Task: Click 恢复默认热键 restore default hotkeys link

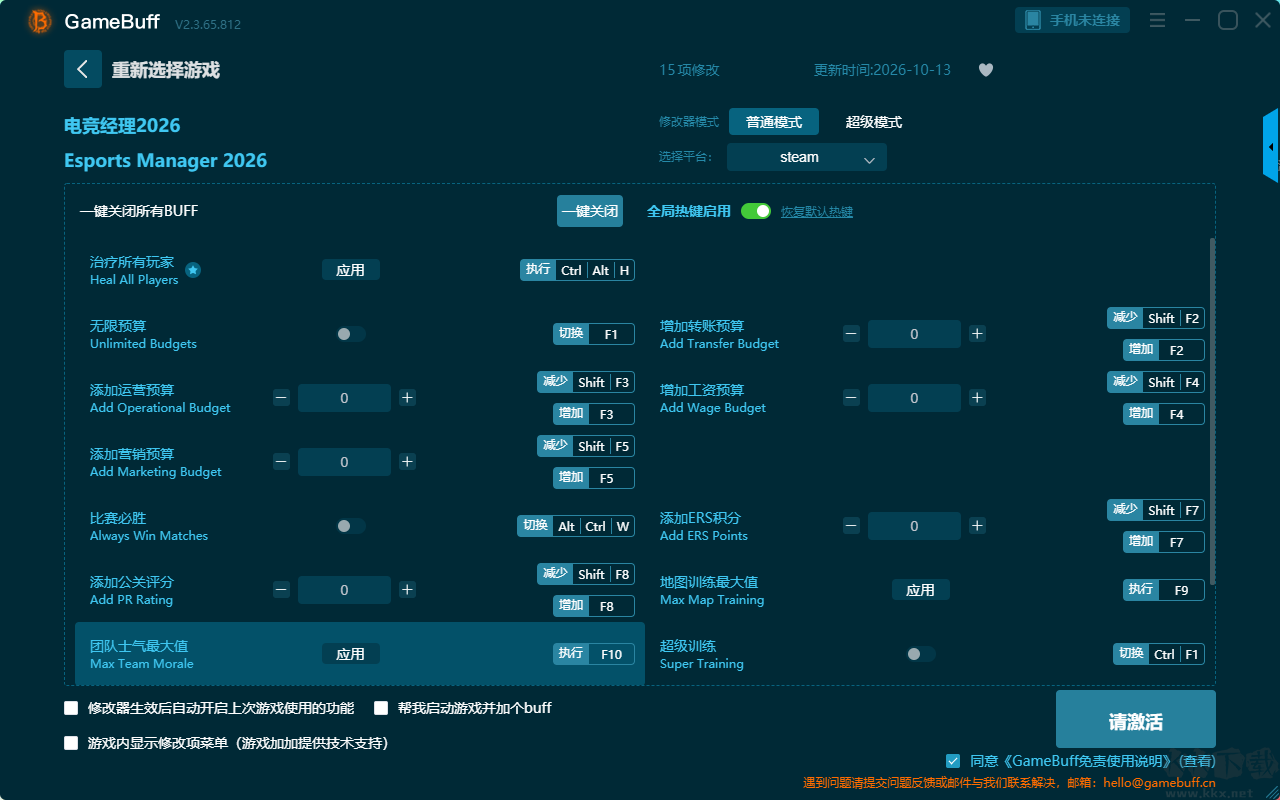Action: click(x=817, y=212)
